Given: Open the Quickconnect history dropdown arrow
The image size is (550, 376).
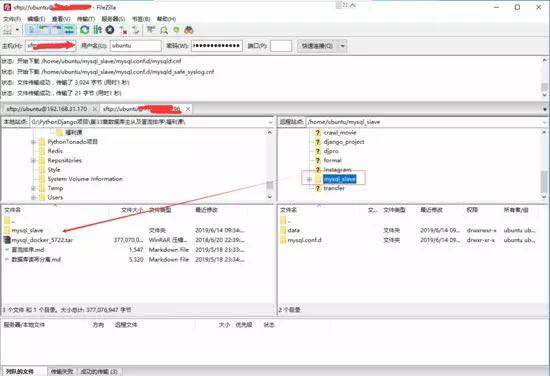Looking at the screenshot, I should [x=342, y=46].
